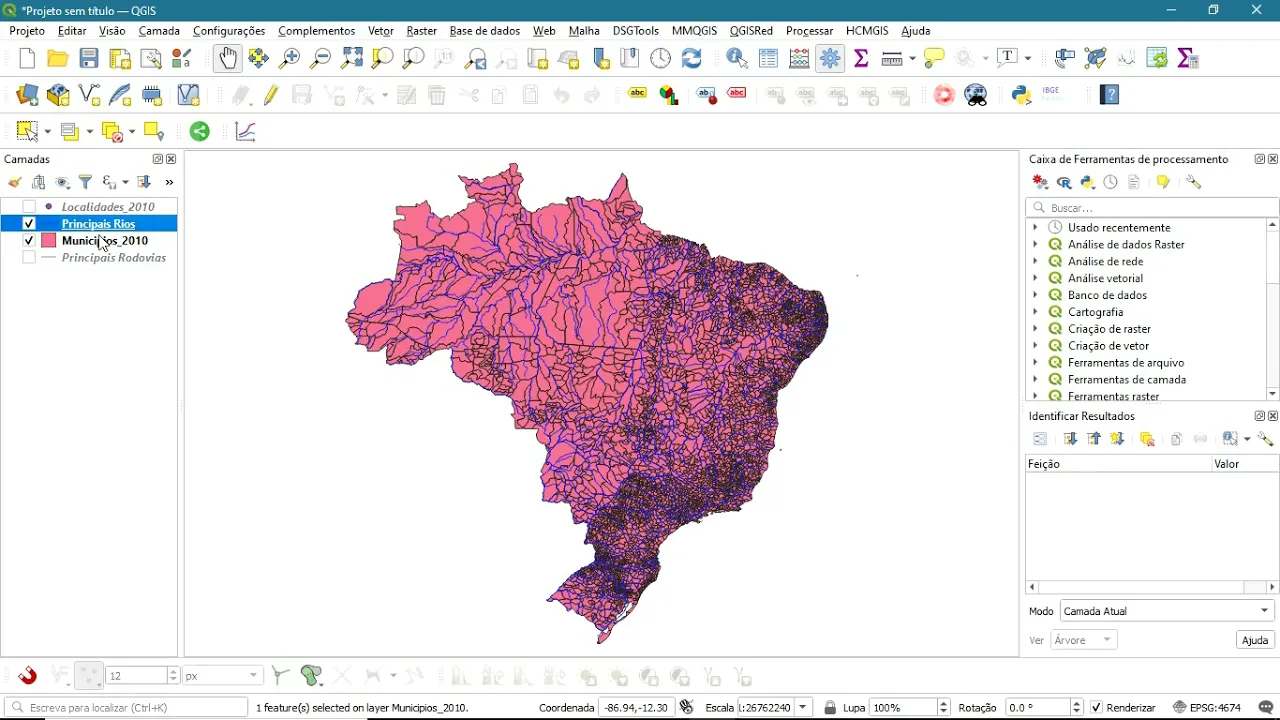This screenshot has height=720, width=1280.
Task: Select Criação de vetor tree item
Action: [x=1108, y=346]
